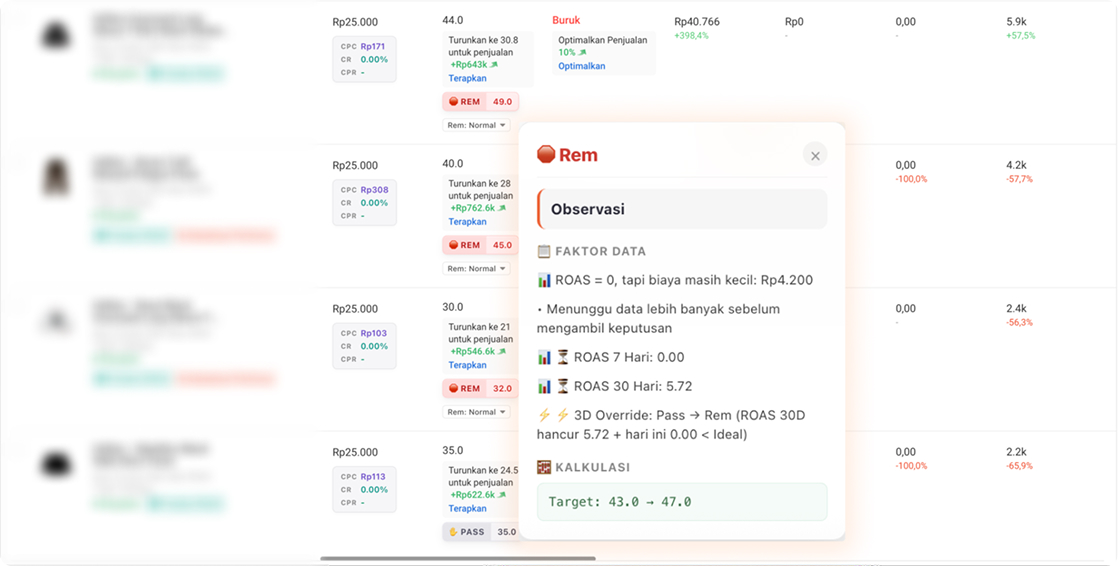The width and height of the screenshot is (1118, 566).
Task: Click the lightning icon before 3D Override
Action: (544, 415)
